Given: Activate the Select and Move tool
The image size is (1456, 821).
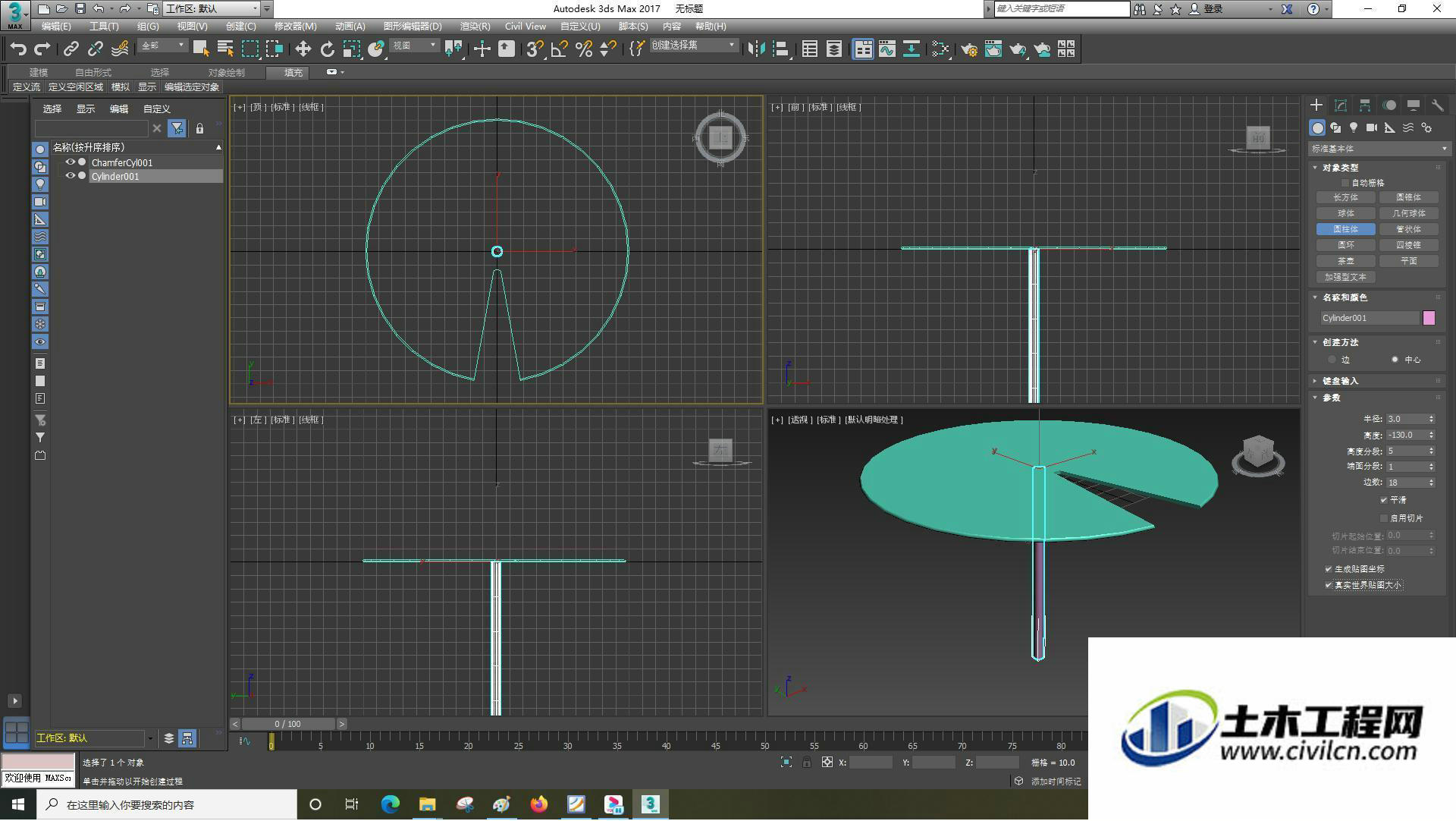Looking at the screenshot, I should 303,49.
